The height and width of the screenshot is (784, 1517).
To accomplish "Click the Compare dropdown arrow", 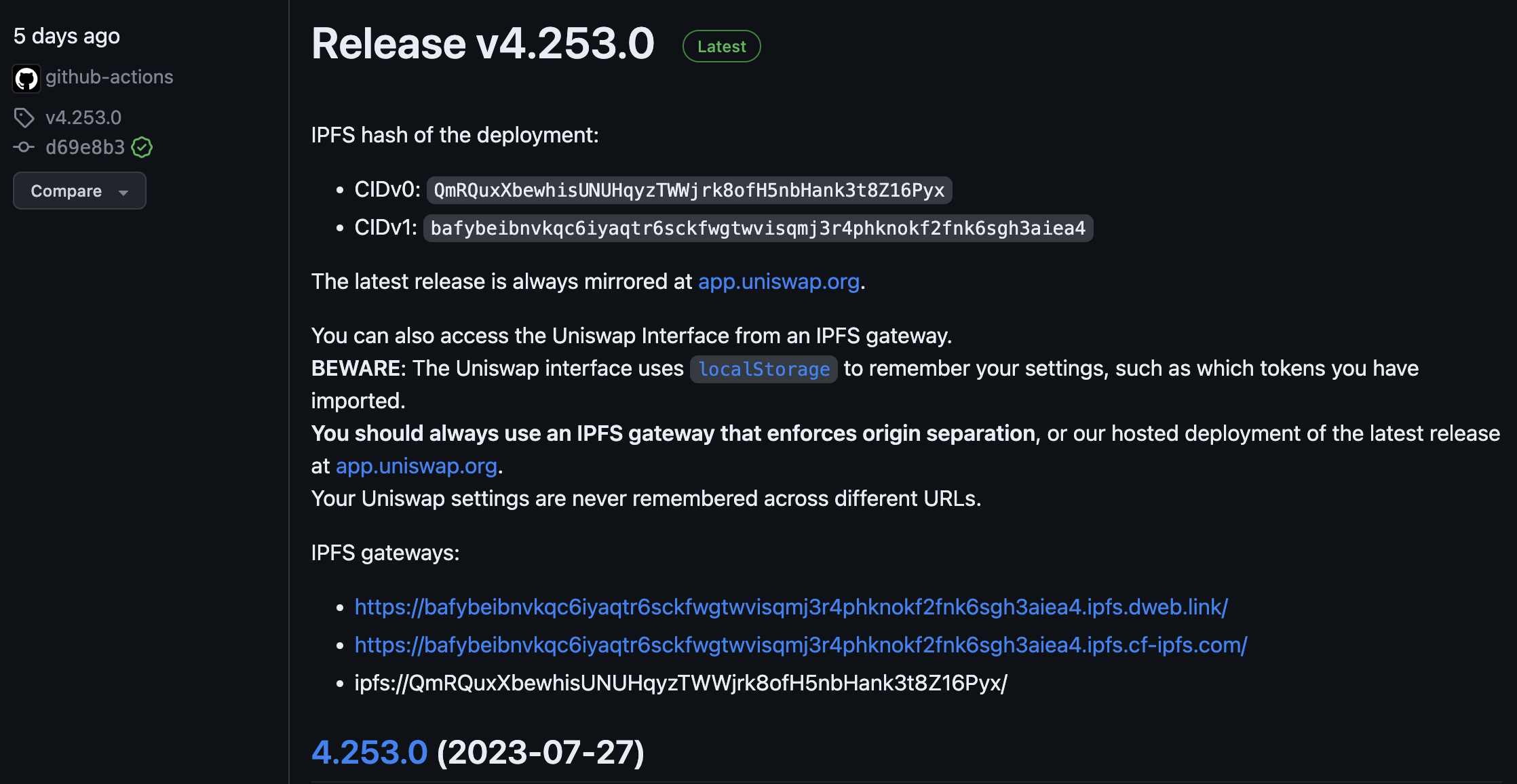I will [x=123, y=193].
